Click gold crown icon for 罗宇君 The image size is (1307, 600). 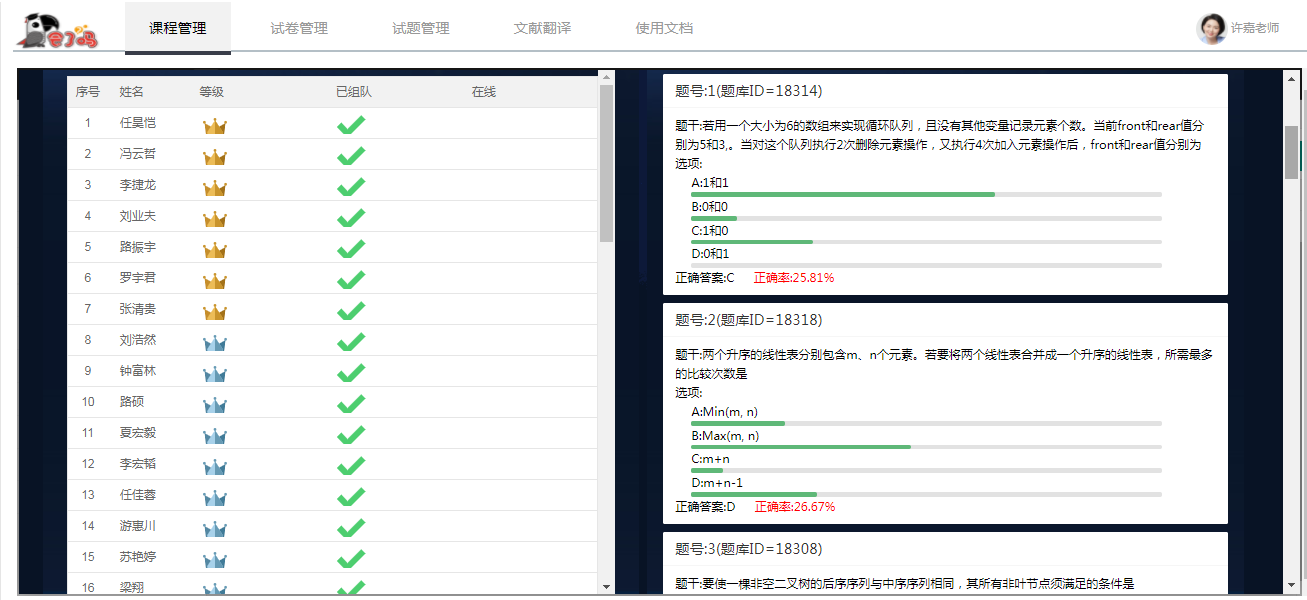tap(215, 281)
